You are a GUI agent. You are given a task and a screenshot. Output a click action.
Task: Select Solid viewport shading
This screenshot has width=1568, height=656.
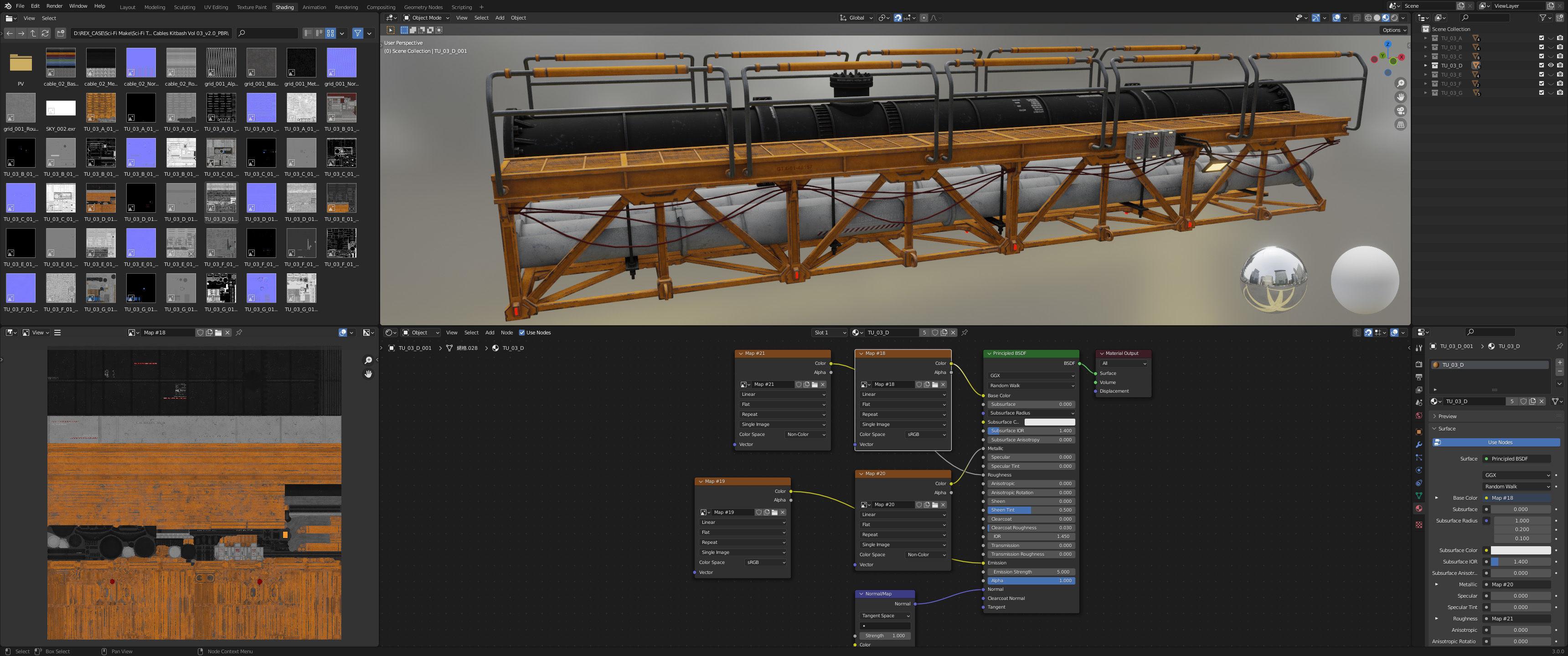pyautogui.click(x=1376, y=18)
